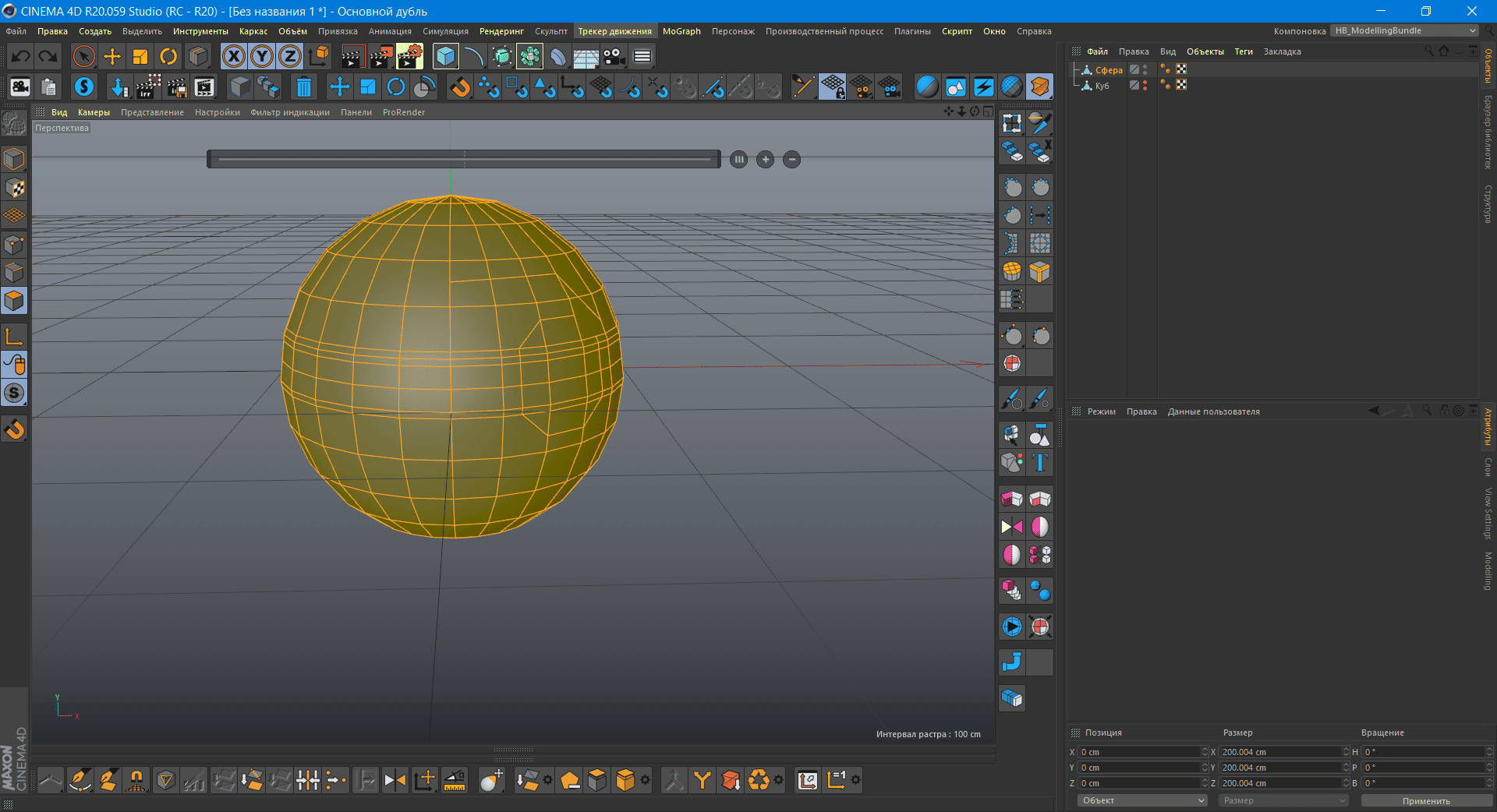
Task: Toggle the X axis lock
Action: [234, 56]
